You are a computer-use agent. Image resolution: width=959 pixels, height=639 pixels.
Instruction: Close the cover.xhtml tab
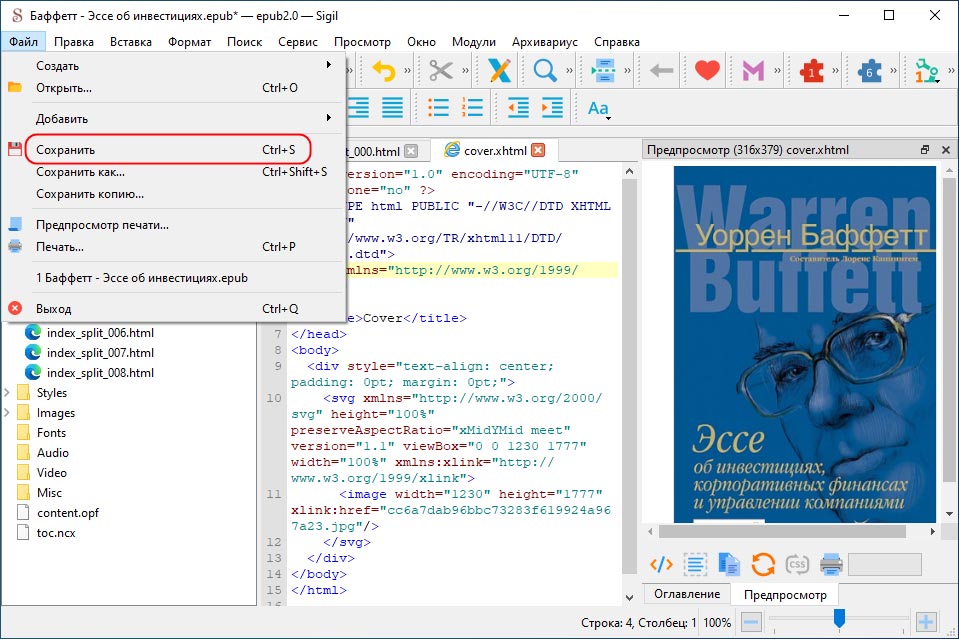click(x=538, y=150)
